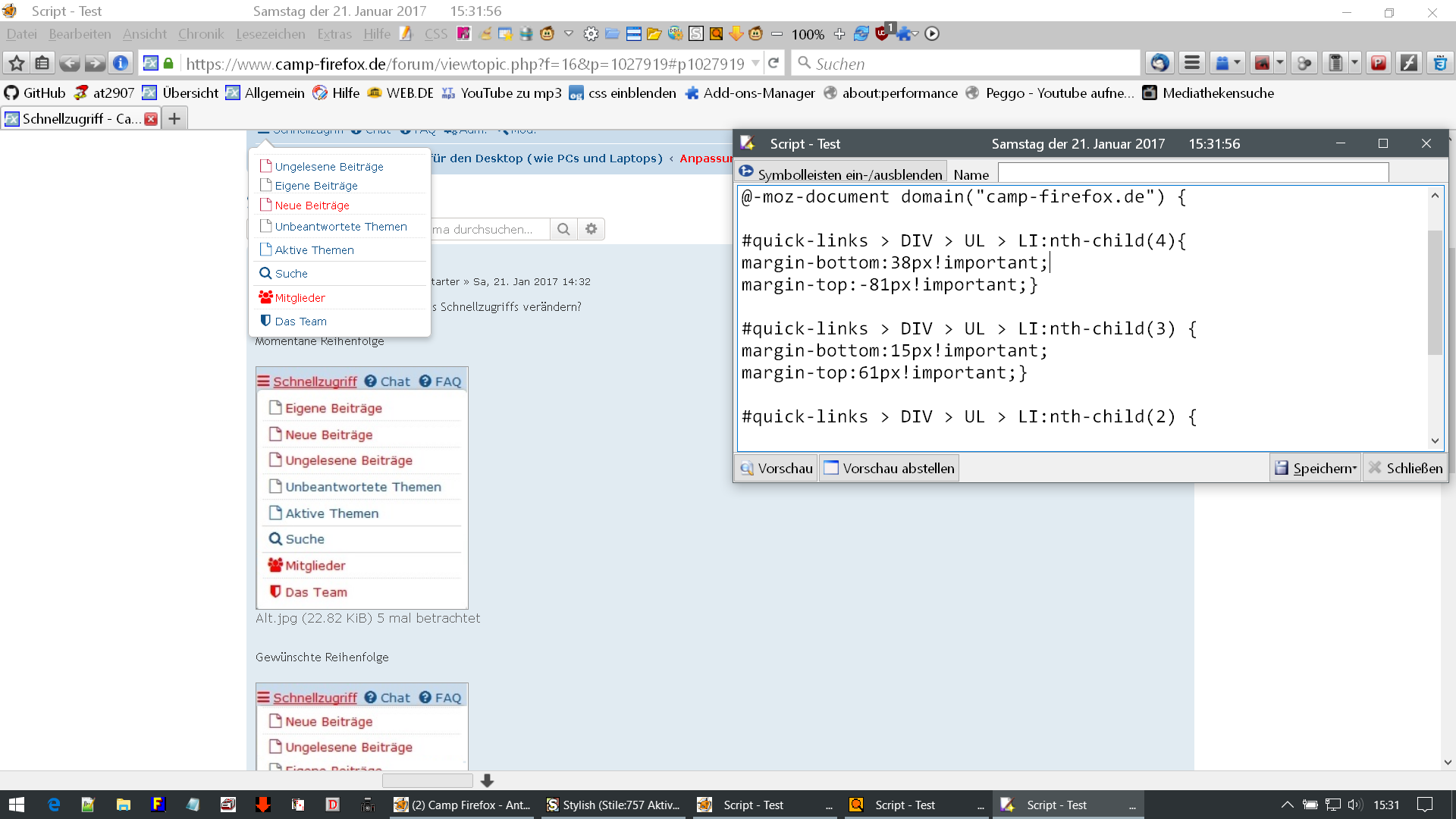Screen dimensions: 1456x819
Task: Open the Extras menu
Action: (334, 34)
